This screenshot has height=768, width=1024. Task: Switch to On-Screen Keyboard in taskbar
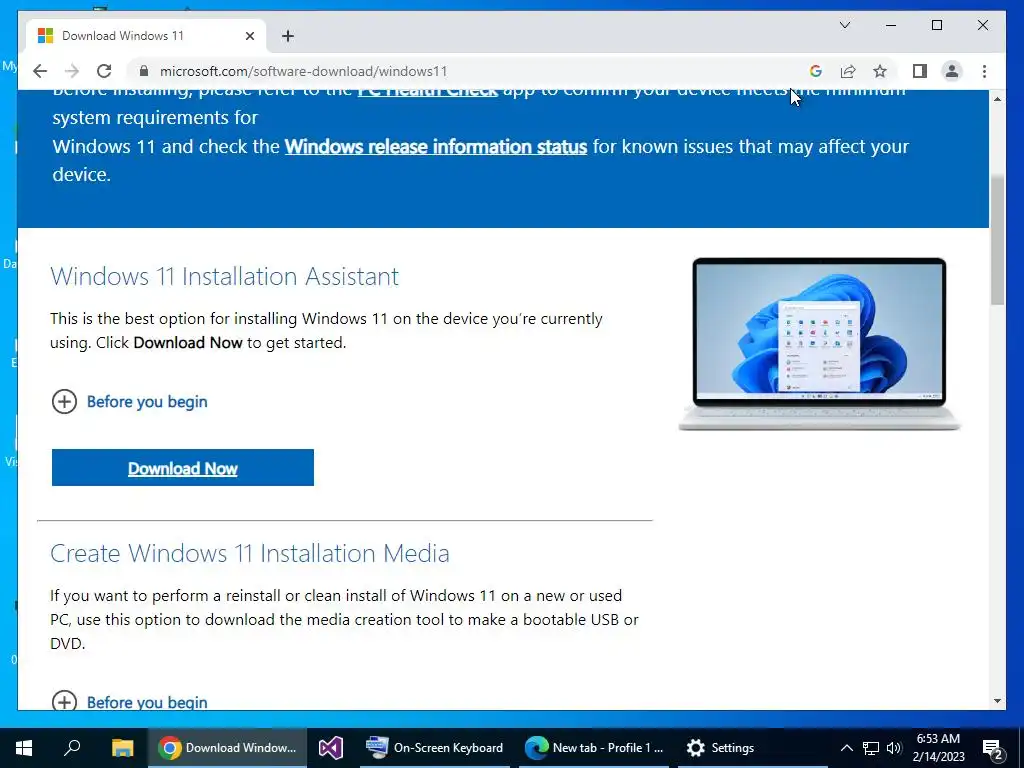[434, 748]
